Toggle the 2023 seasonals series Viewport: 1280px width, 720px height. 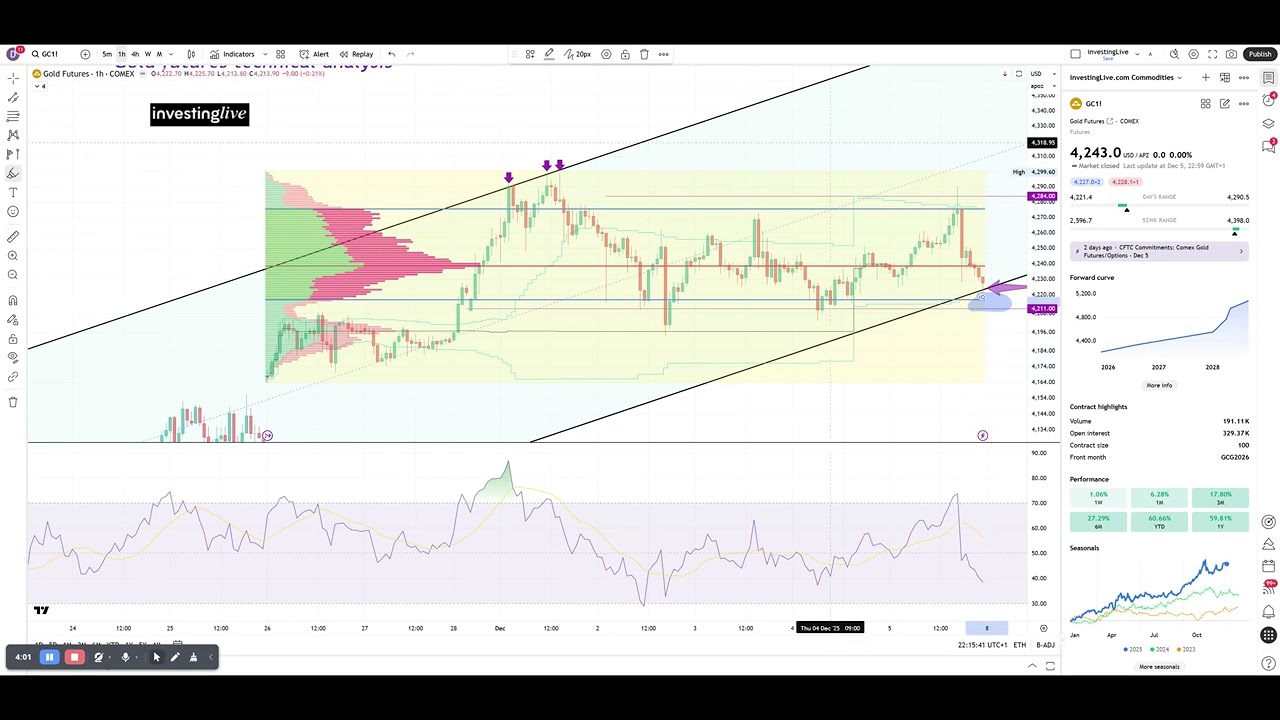point(1186,649)
